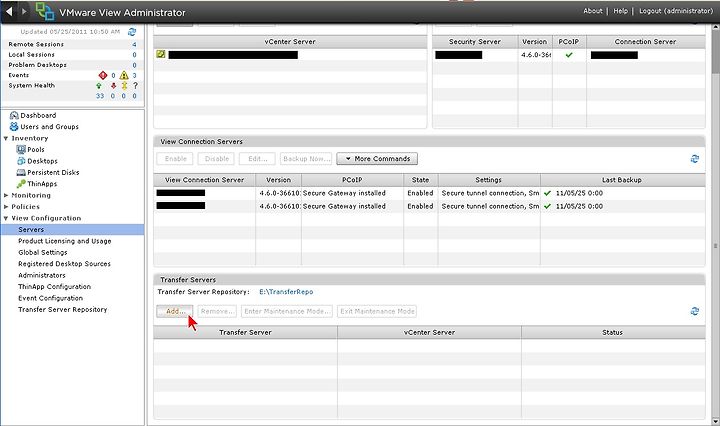This screenshot has height=426, width=720.
Task: Collapse the Inventory tree section
Action: point(6,138)
